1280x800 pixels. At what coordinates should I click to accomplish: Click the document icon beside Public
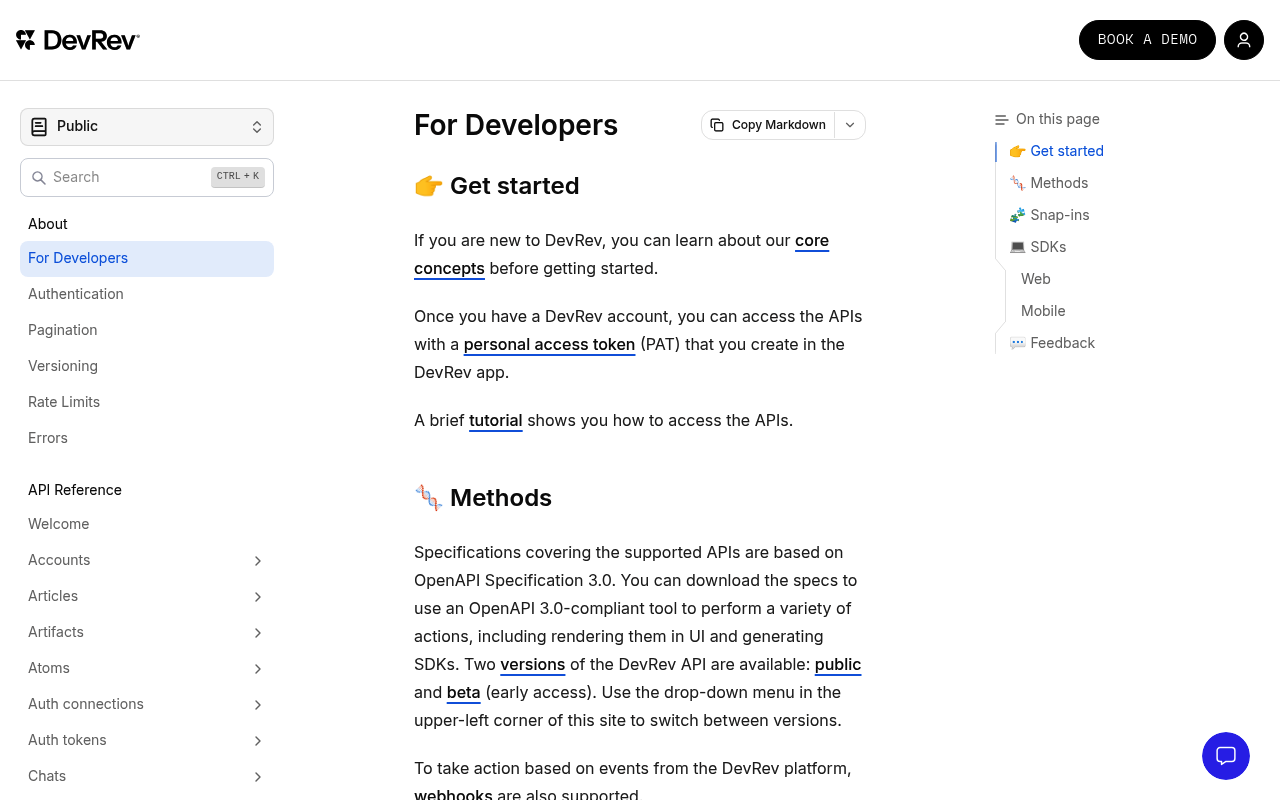tap(39, 126)
